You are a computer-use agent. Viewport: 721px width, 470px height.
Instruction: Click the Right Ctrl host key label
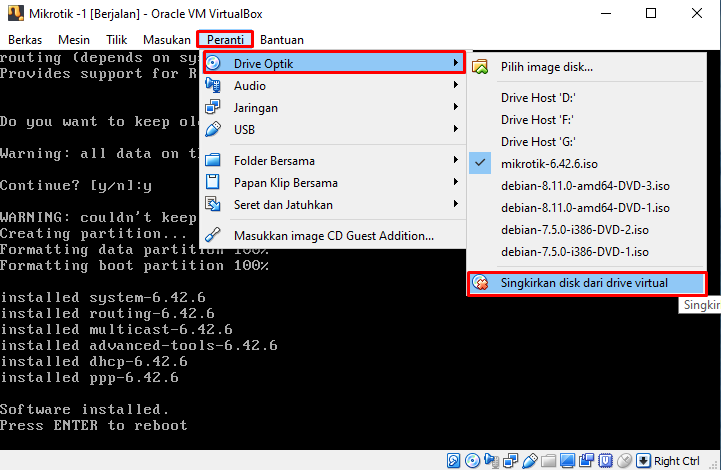pyautogui.click(x=676, y=461)
